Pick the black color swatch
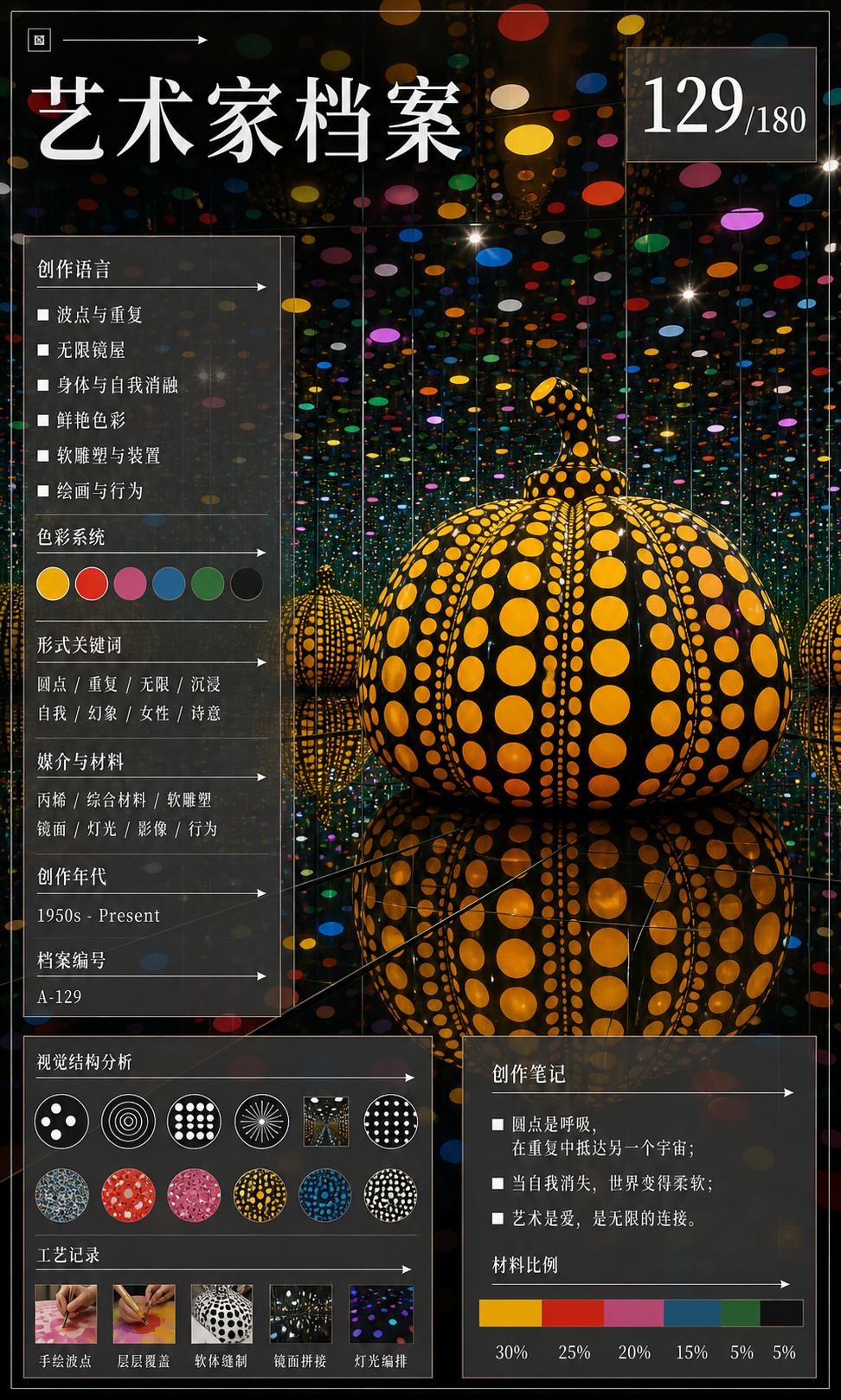 pos(247,584)
